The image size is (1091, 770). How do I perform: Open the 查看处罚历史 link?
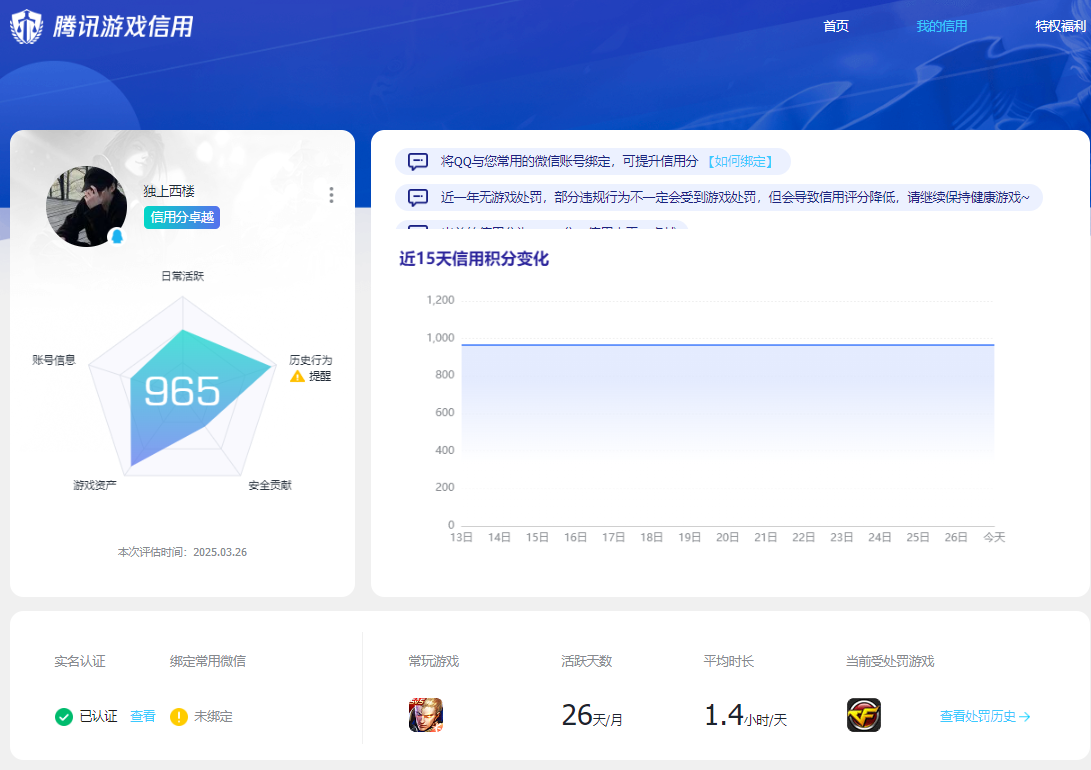click(x=985, y=716)
